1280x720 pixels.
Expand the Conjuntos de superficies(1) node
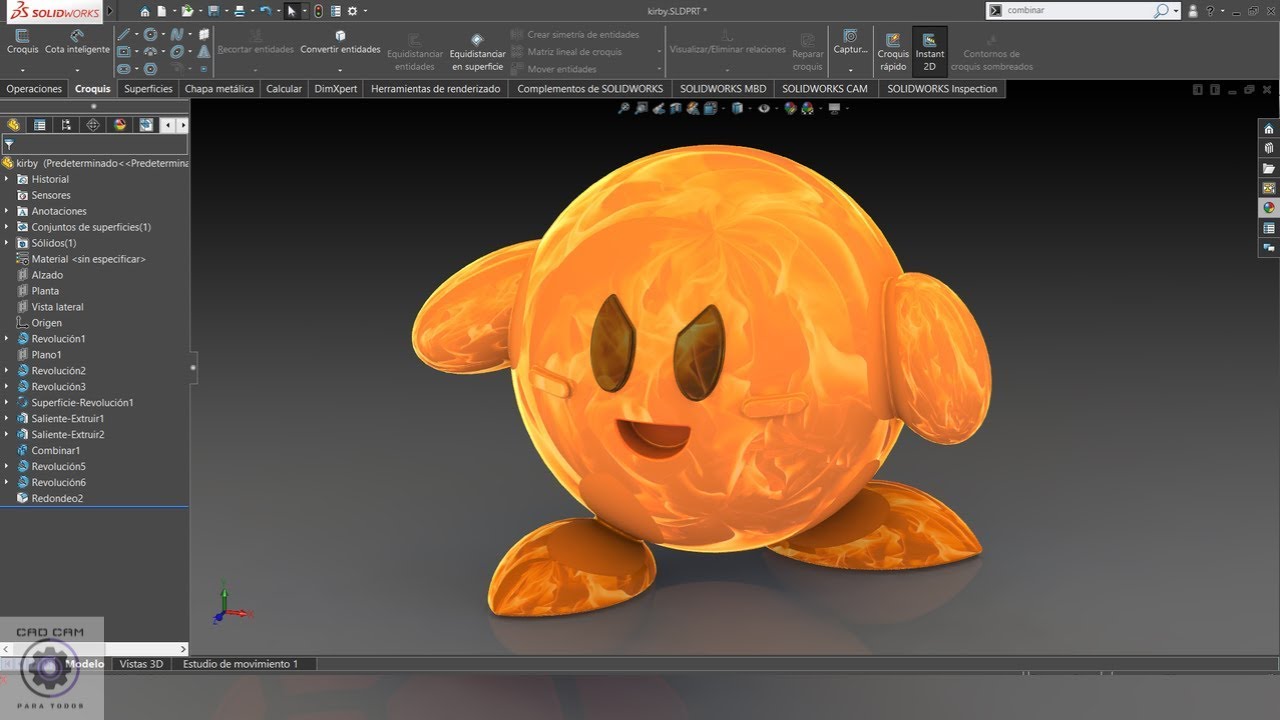tap(6, 227)
